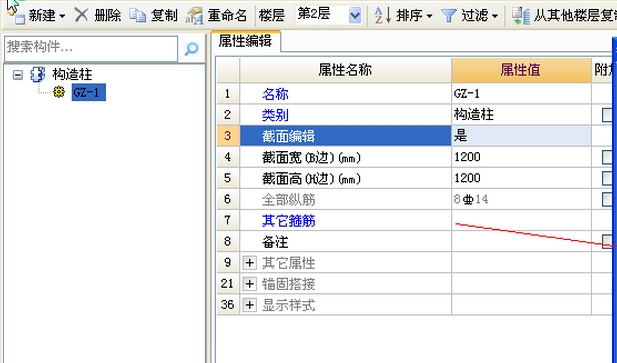Select the 截面编辑 property row

point(345,136)
